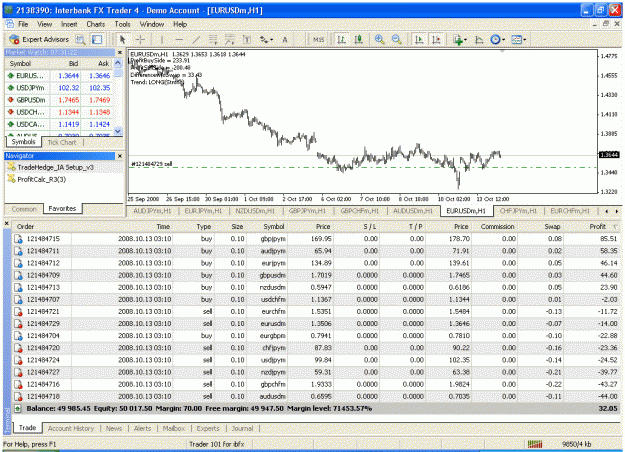The image size is (625, 452).
Task: Open the indicators list dropdown
Action: click(460, 39)
